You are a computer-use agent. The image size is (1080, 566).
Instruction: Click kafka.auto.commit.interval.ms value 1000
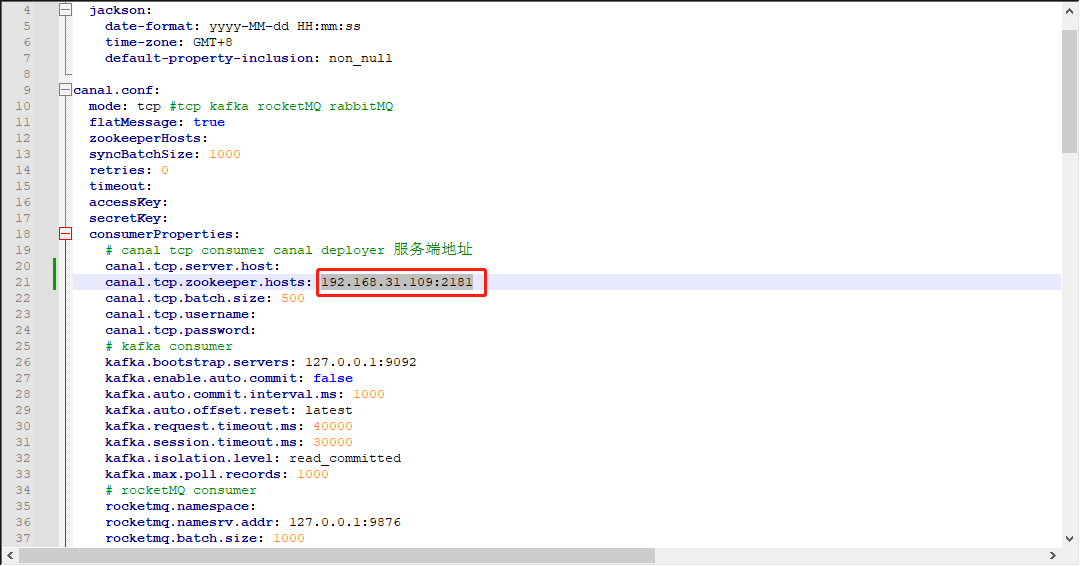pyautogui.click(x=368, y=395)
